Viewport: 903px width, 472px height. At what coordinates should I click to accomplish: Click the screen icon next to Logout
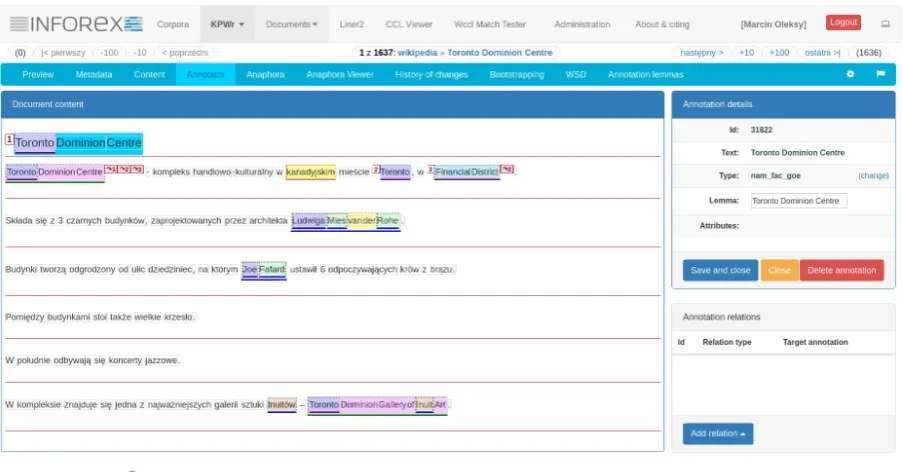[x=885, y=24]
